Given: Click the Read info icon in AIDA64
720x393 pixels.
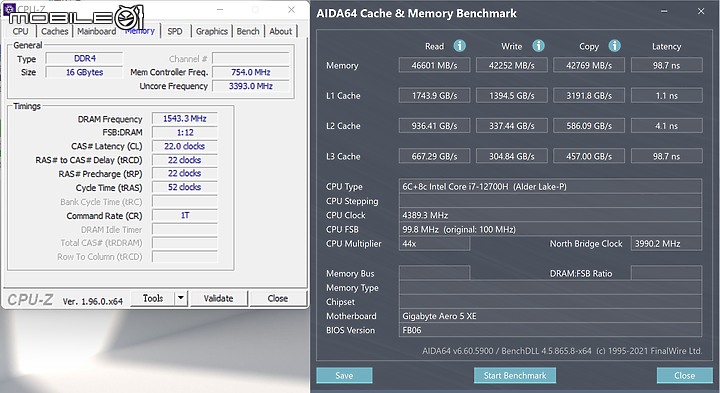Looking at the screenshot, I should click(x=460, y=46).
